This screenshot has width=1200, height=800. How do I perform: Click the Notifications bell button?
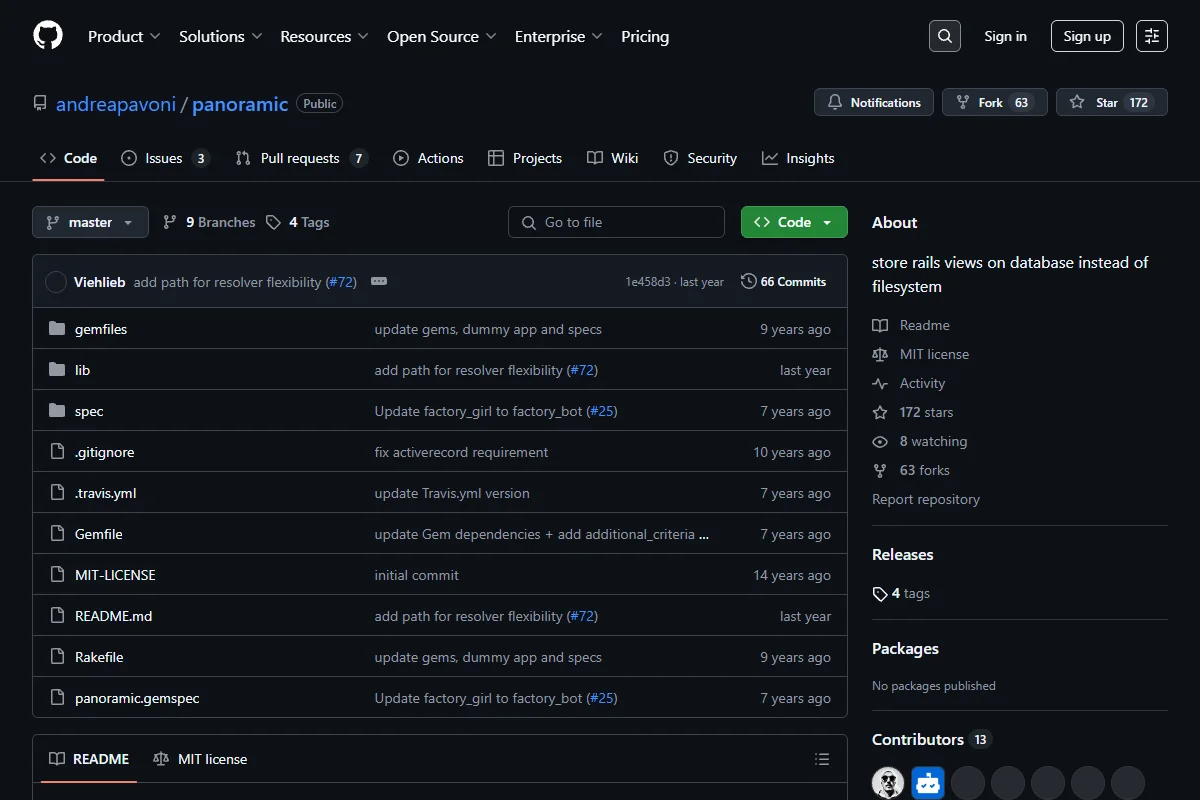coord(874,102)
